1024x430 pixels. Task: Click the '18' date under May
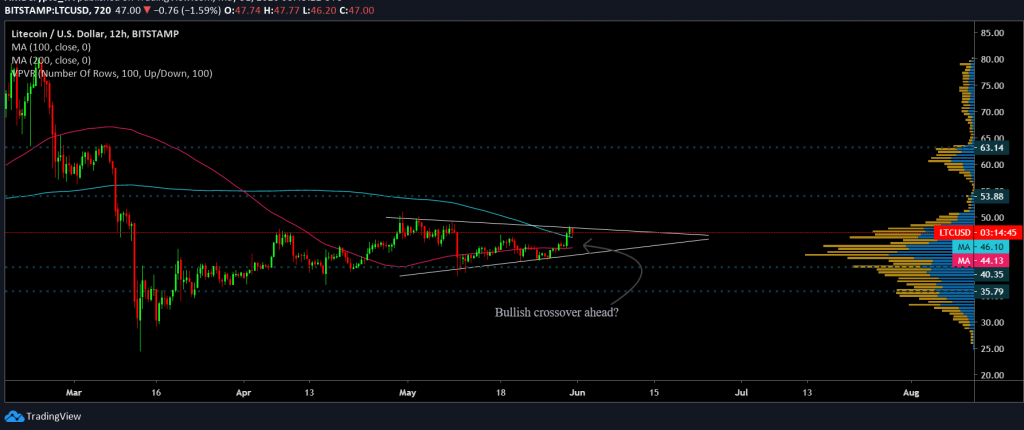point(500,393)
